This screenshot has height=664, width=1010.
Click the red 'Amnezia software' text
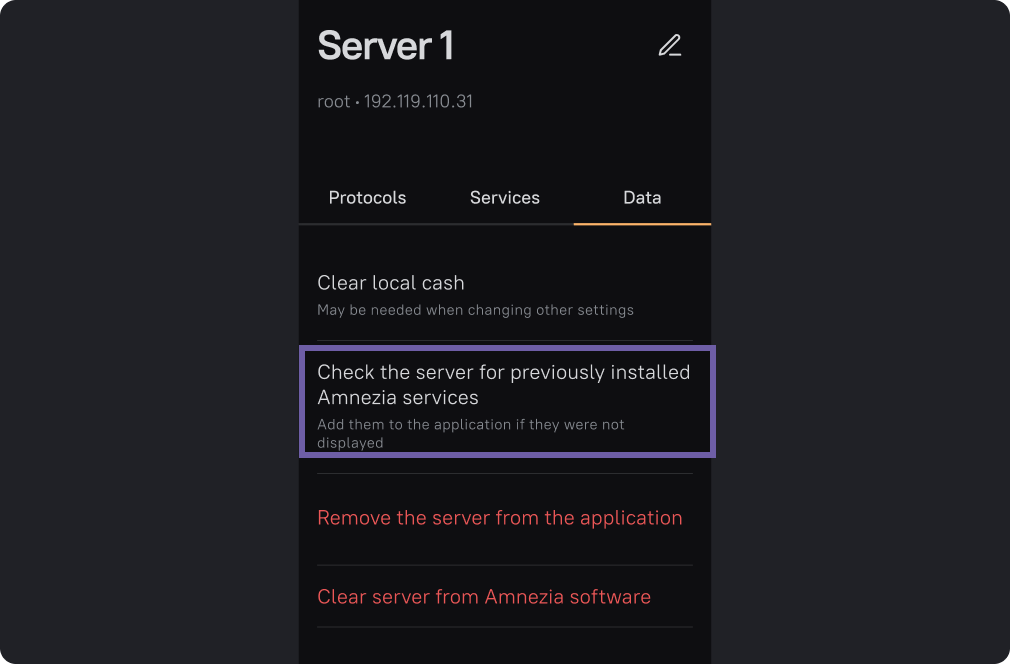click(567, 597)
